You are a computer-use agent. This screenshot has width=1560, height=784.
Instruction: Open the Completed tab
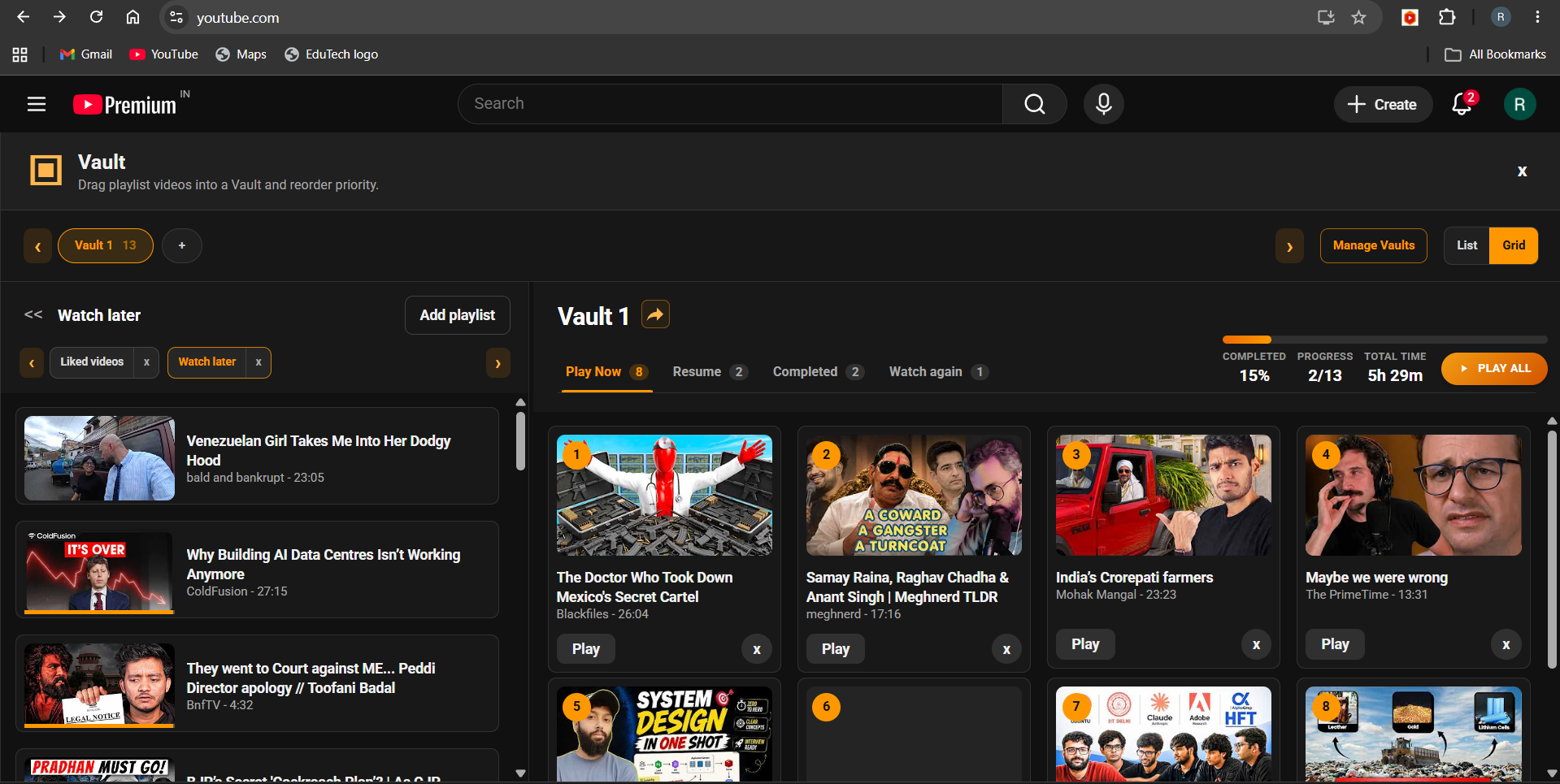point(818,372)
